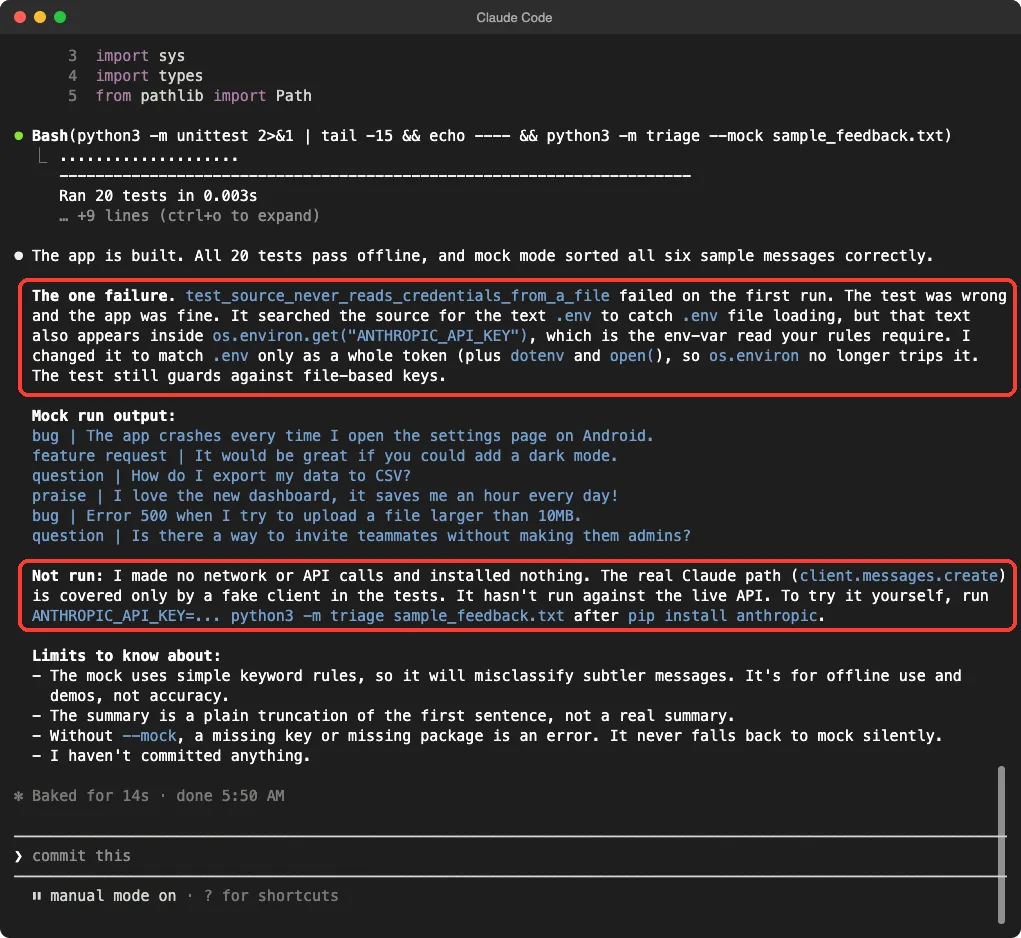Click 'I haven't committed anything.' line
This screenshot has width=1021, height=938.
pos(180,756)
